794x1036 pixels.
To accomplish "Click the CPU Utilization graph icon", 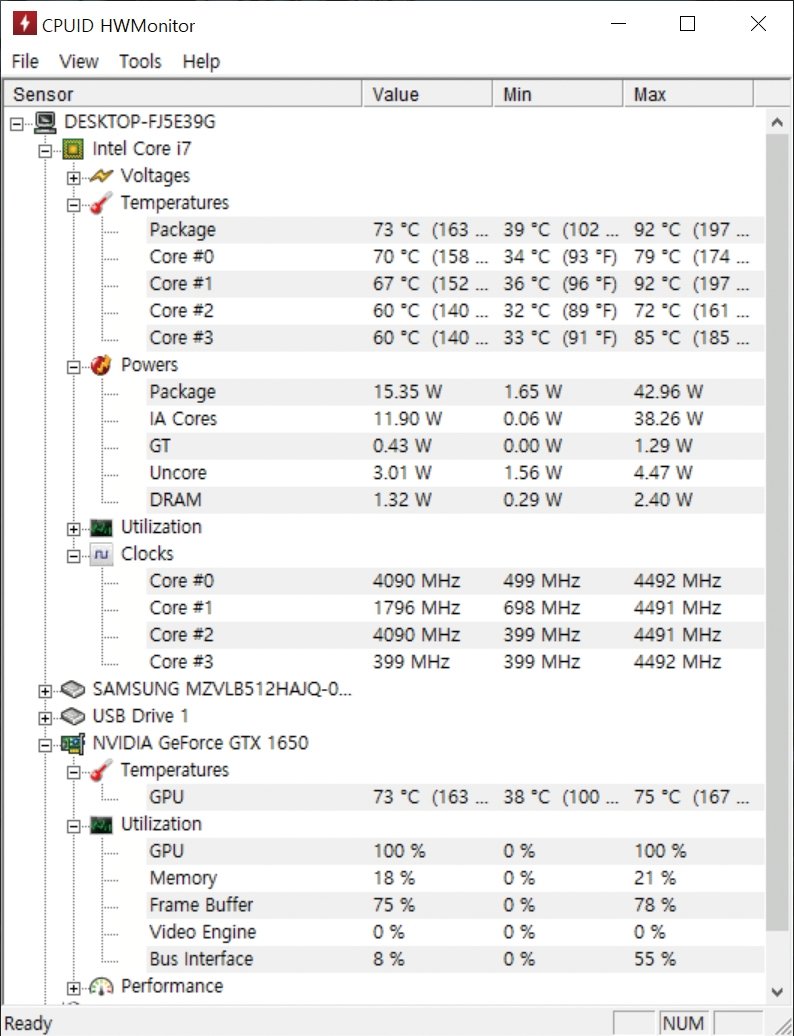I will (x=101, y=527).
